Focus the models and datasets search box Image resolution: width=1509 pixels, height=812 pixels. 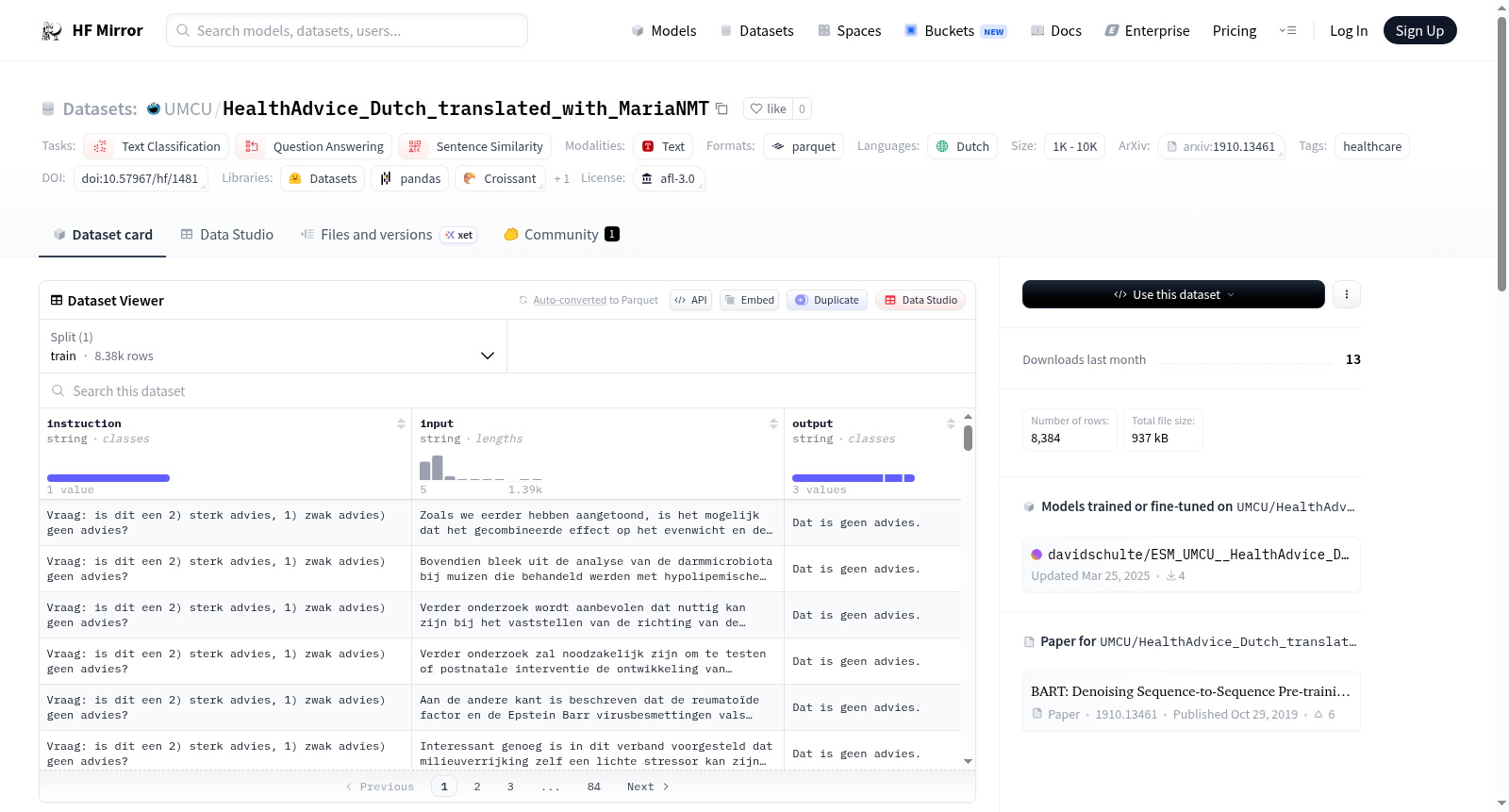[347, 30]
